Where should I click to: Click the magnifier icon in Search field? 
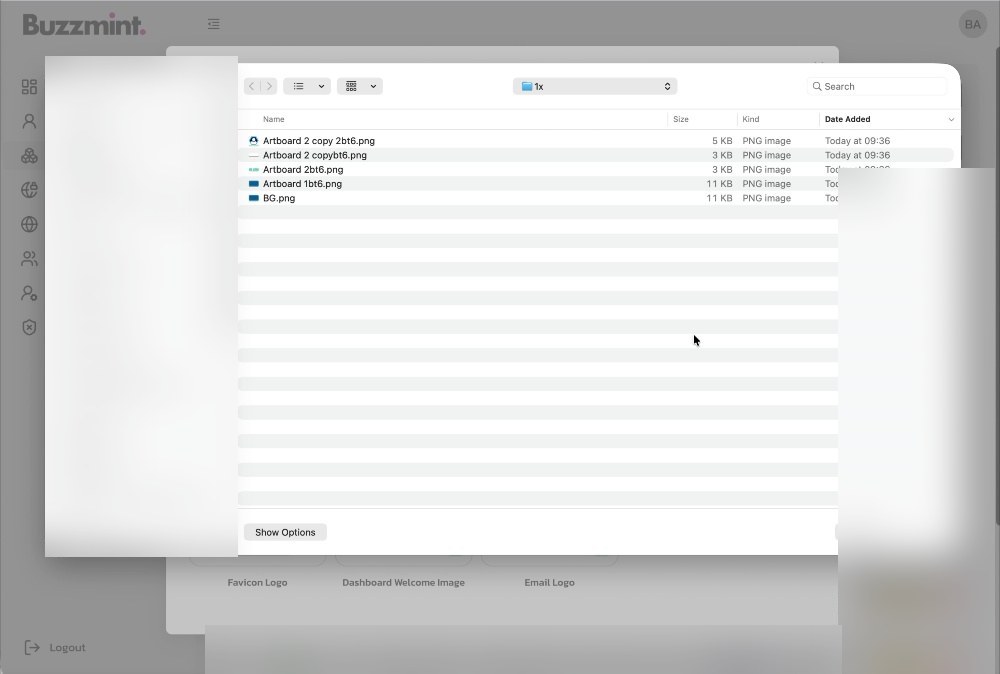click(x=817, y=86)
